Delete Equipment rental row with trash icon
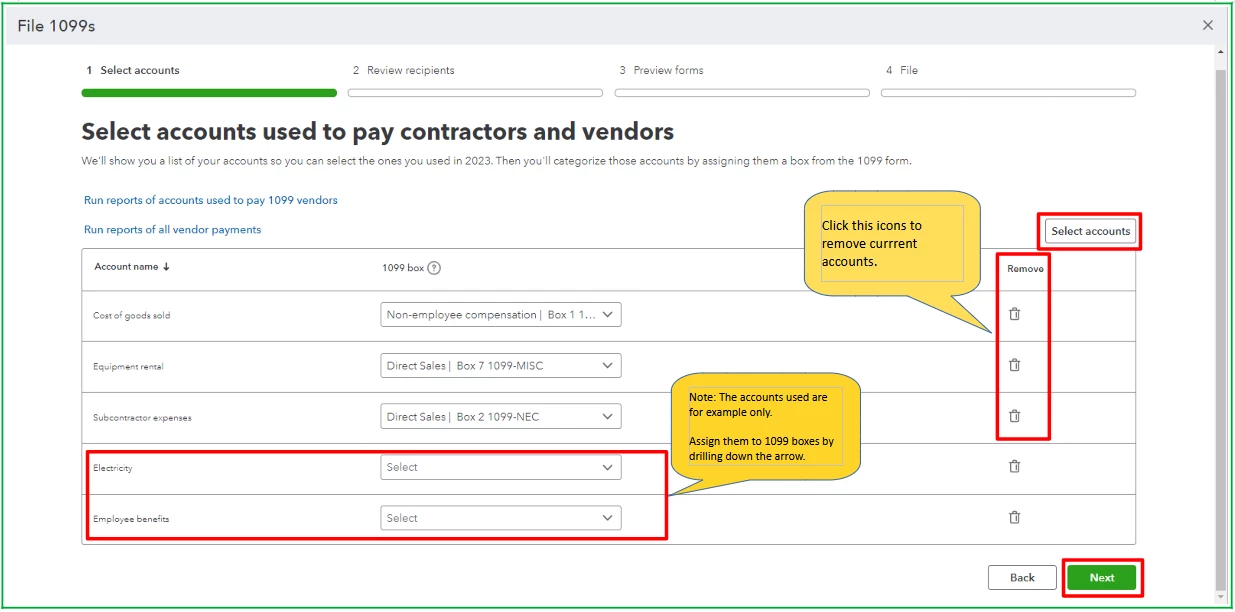Screen dimensions: 1235x612 (x=1014, y=365)
